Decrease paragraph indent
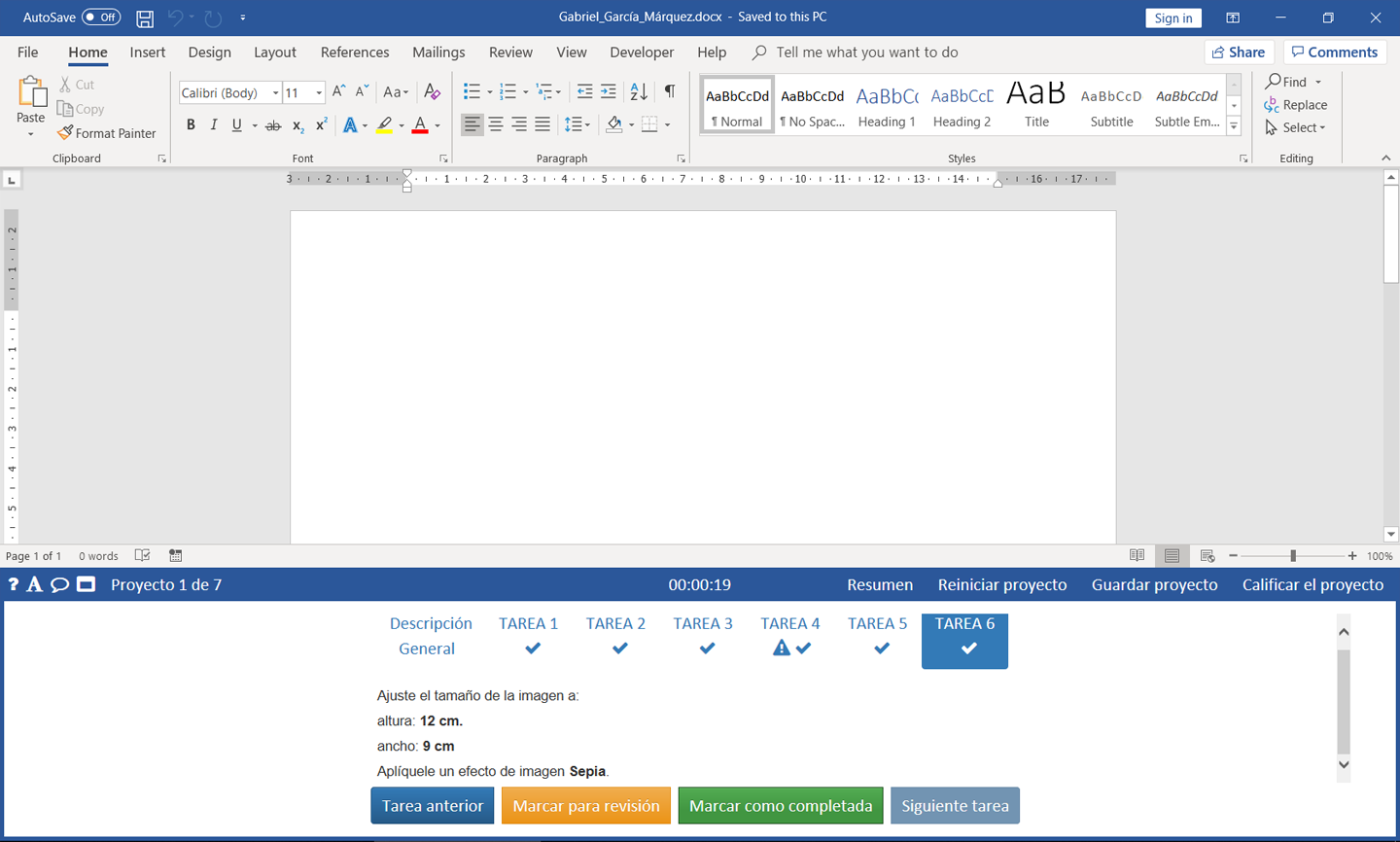This screenshot has width=1400, height=842. tap(584, 91)
